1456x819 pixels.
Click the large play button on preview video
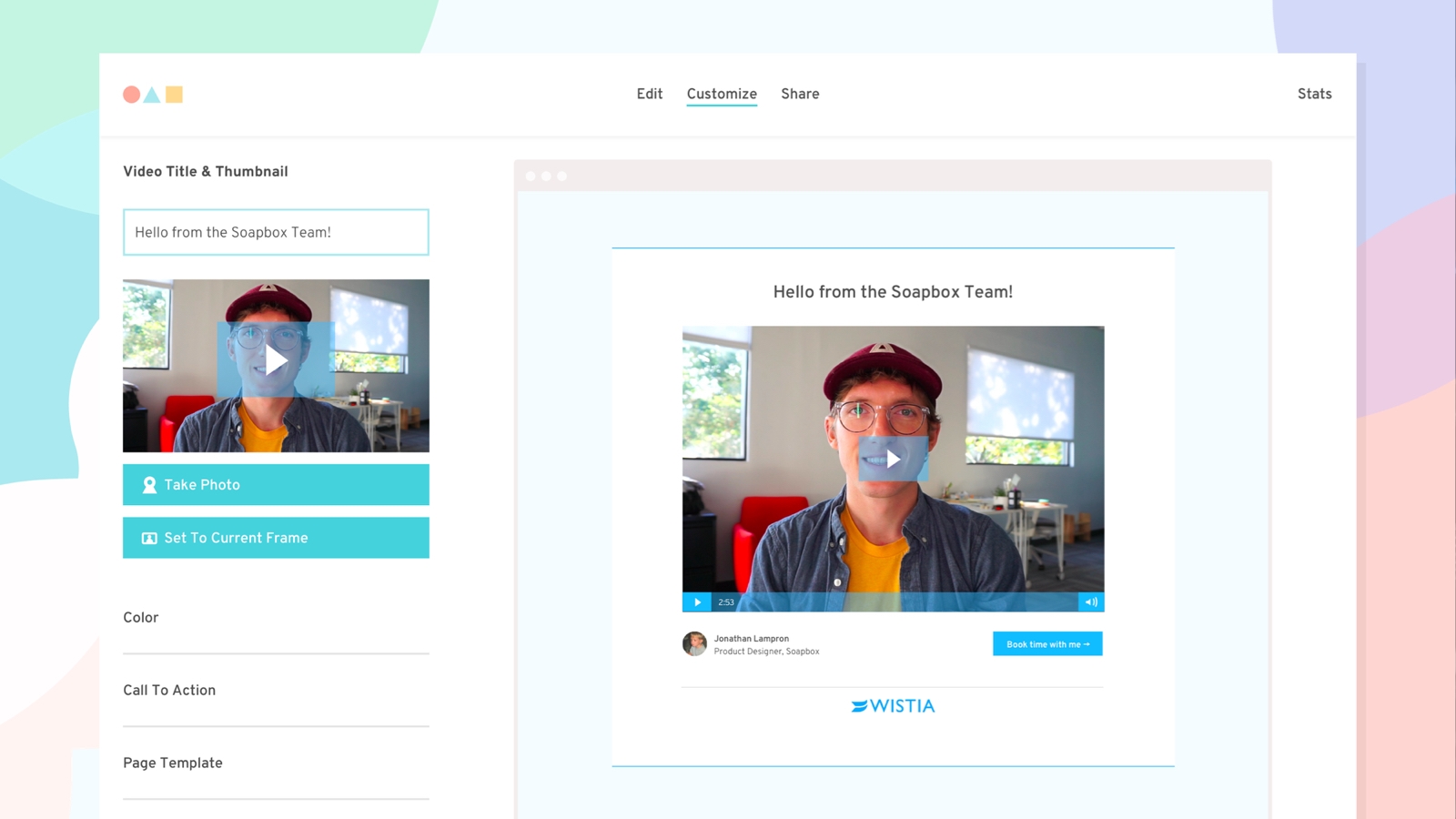coord(893,459)
